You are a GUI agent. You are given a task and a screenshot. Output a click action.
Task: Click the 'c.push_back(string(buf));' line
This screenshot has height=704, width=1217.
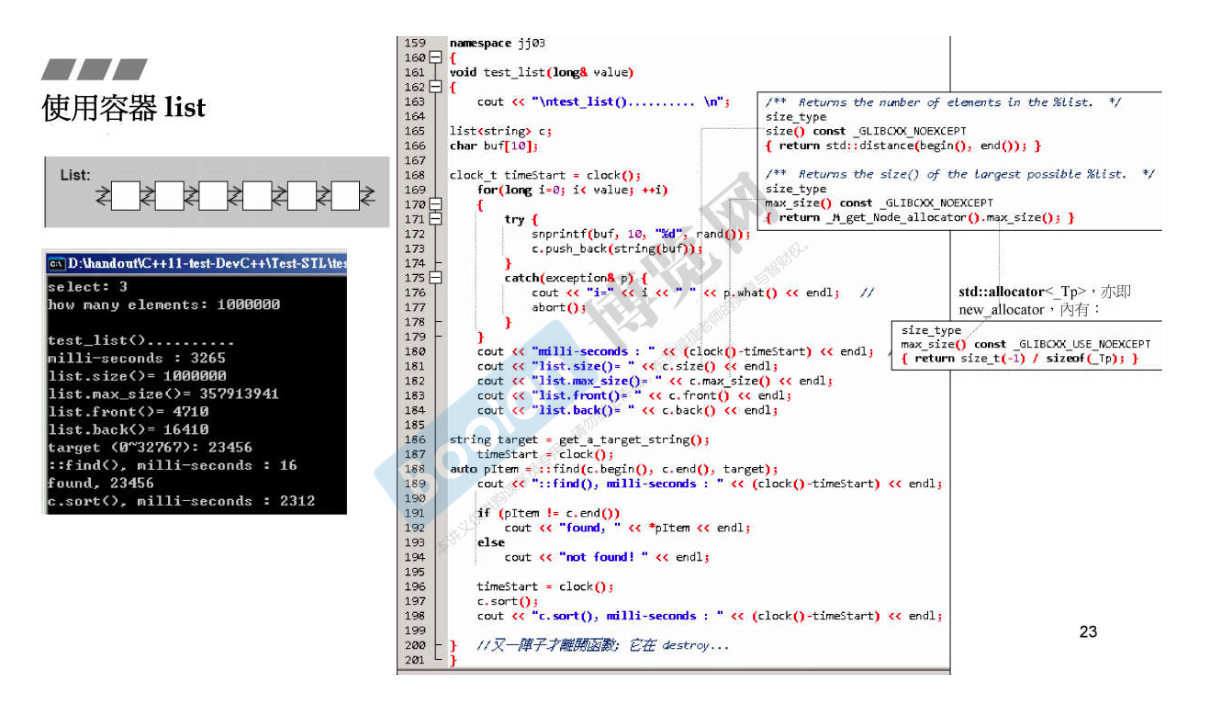[x=617, y=248]
